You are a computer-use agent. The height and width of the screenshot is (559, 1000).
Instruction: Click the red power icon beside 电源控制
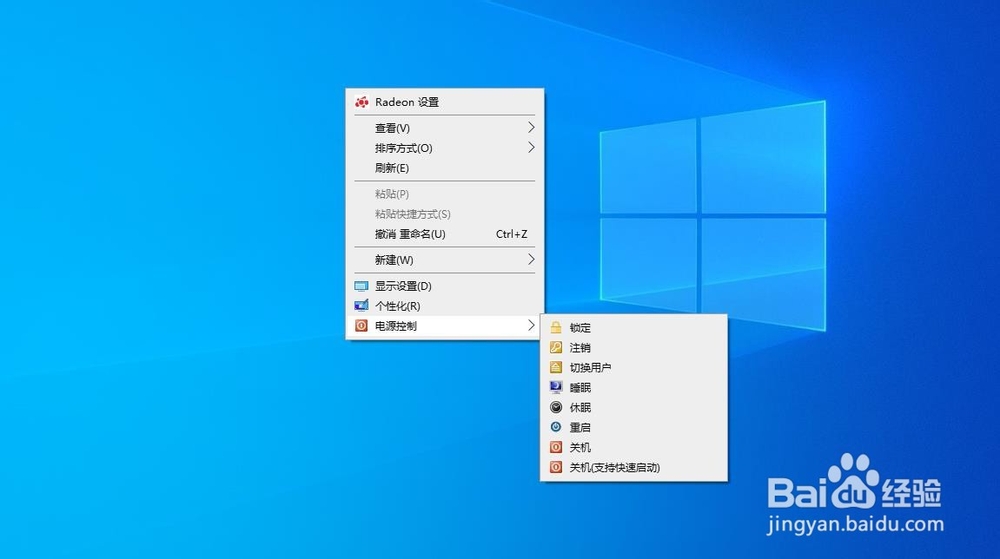361,326
